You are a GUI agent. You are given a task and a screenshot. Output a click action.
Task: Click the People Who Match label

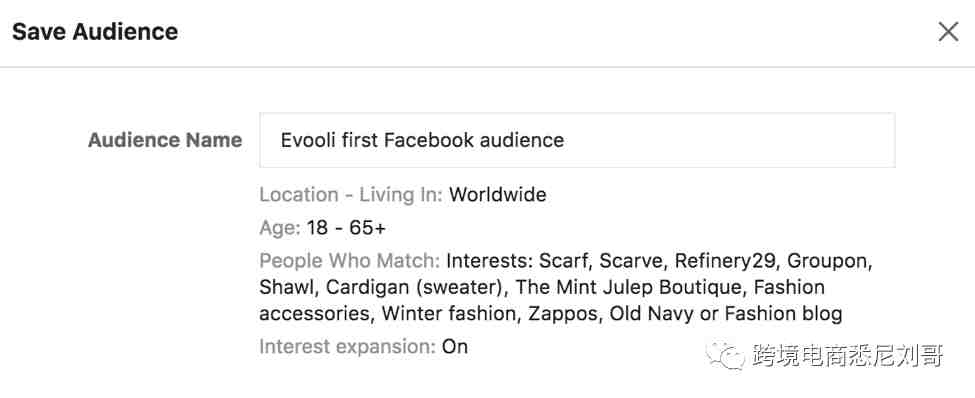(x=349, y=261)
